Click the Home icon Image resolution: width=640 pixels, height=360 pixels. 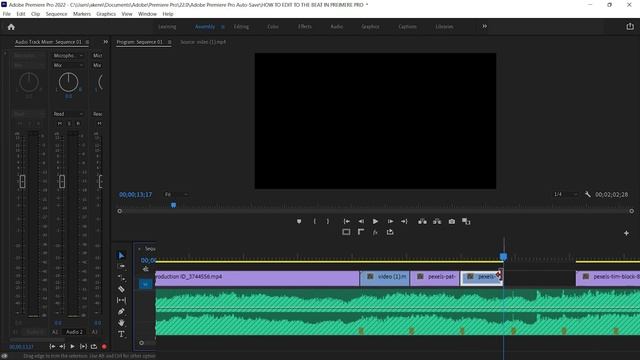[x=11, y=27]
